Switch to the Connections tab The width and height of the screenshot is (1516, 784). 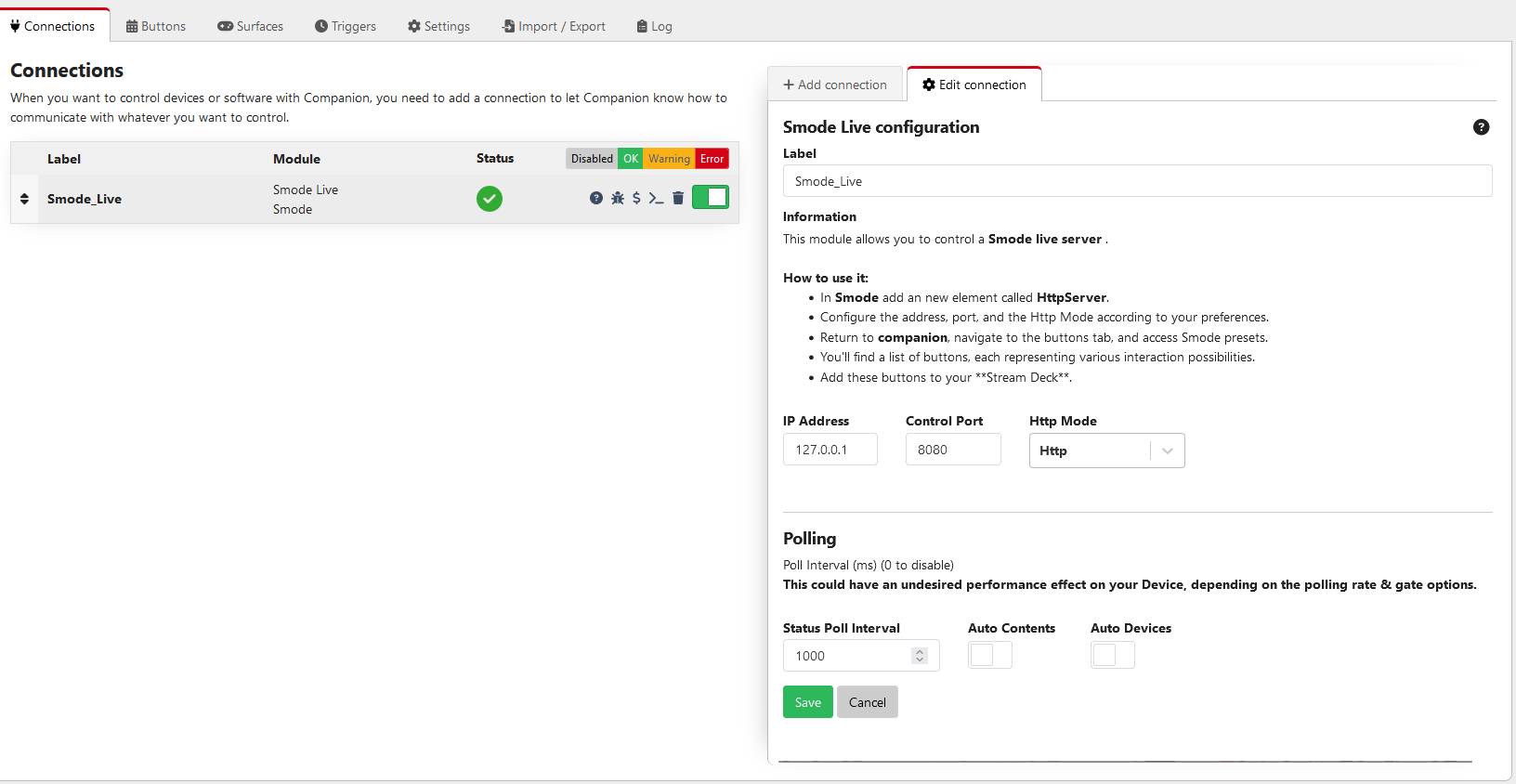coord(53,26)
